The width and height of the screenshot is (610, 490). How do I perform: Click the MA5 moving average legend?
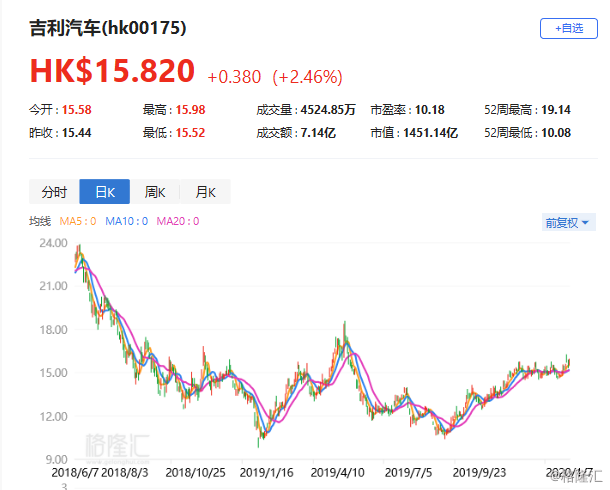click(x=78, y=221)
